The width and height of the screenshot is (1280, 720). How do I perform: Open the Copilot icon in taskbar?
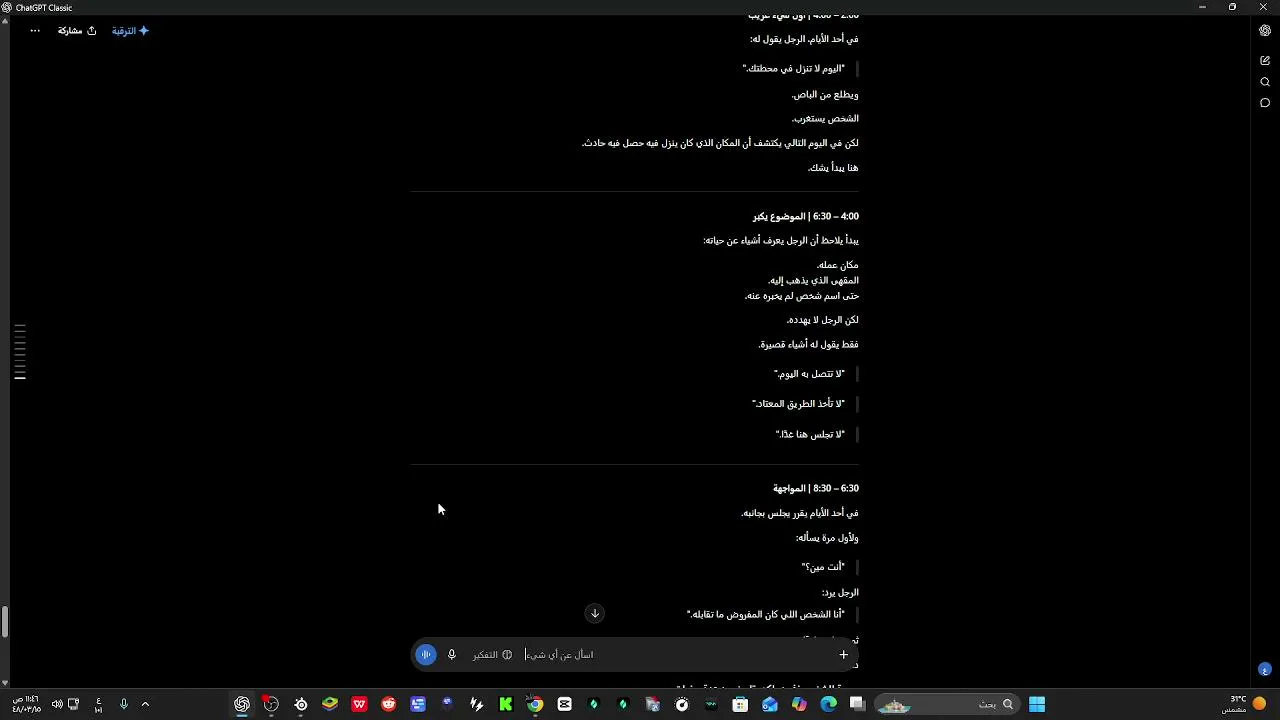pyautogui.click(x=799, y=705)
